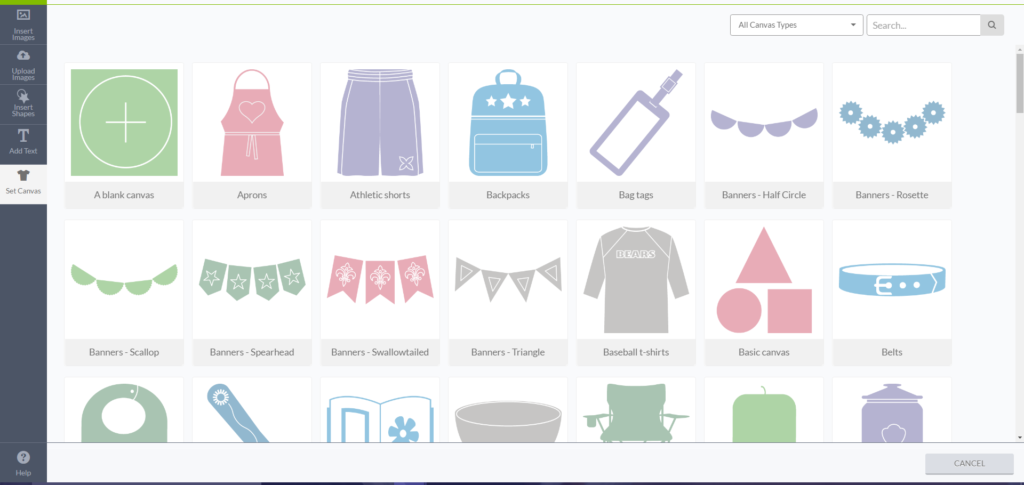
Task: Click the search magnifier button
Action: [x=991, y=25]
